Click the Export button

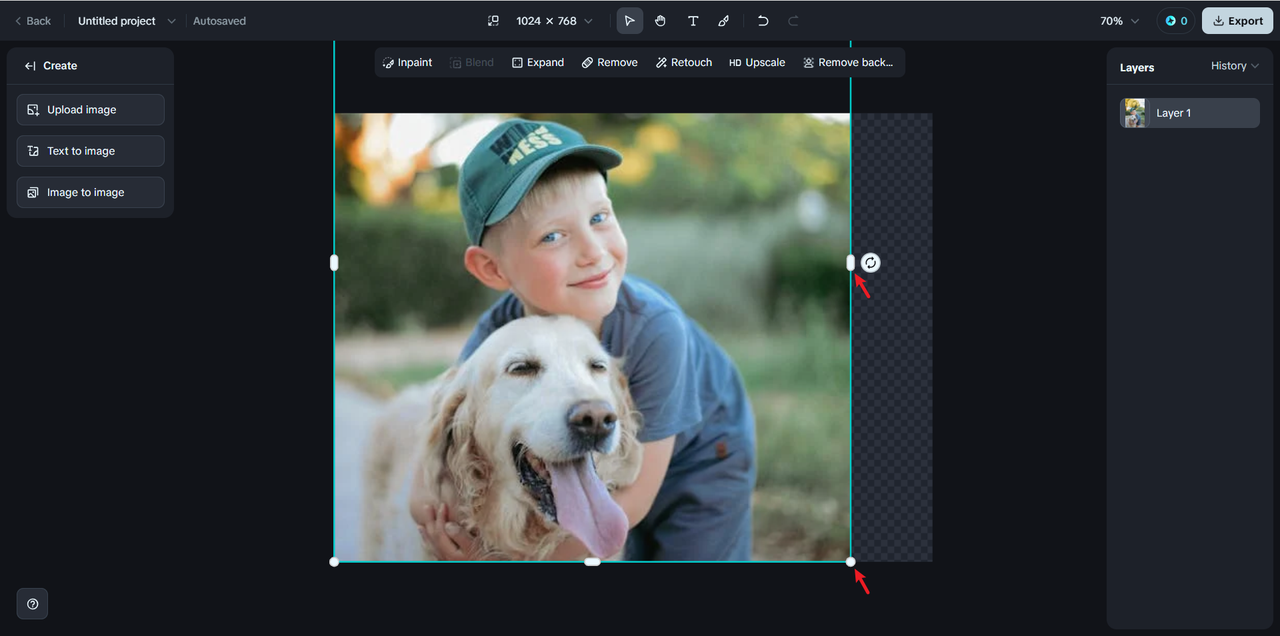[1237, 21]
